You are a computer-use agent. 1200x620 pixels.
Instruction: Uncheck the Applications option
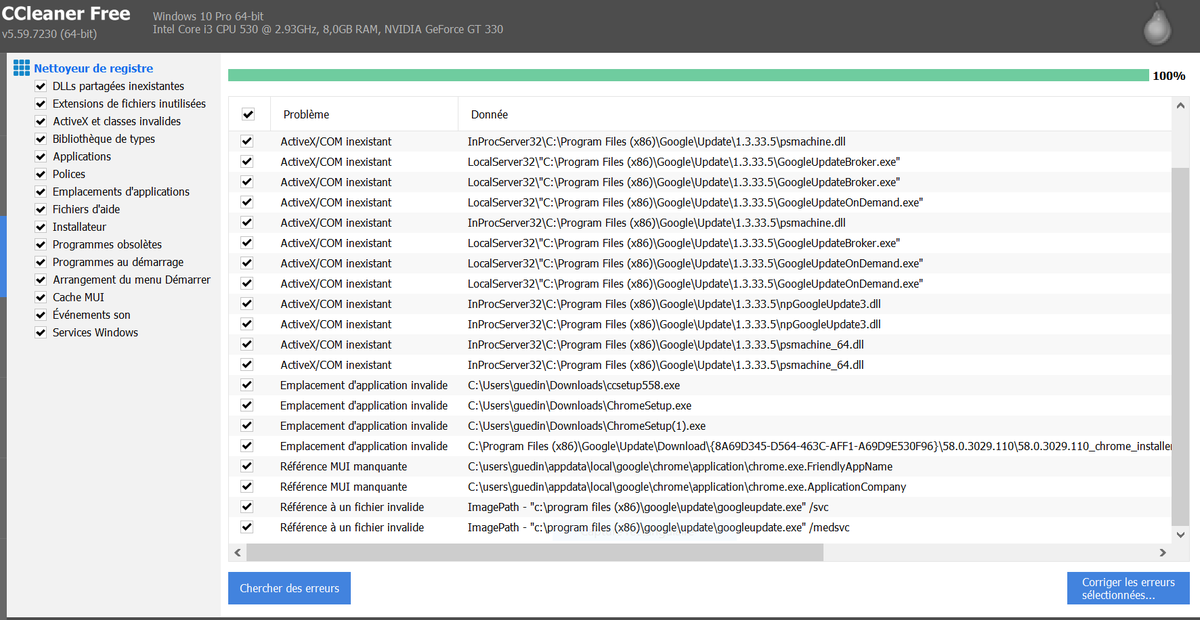pyautogui.click(x=41, y=157)
